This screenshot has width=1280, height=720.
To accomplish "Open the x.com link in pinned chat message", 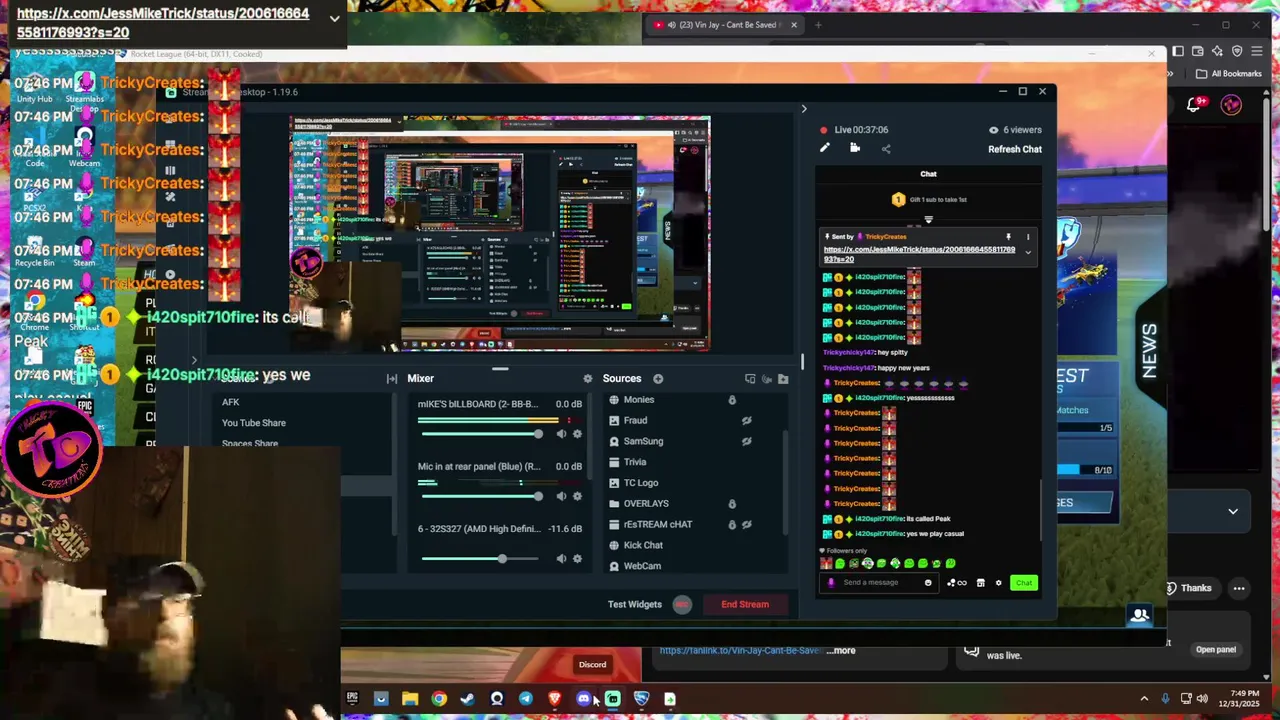I will coord(919,254).
